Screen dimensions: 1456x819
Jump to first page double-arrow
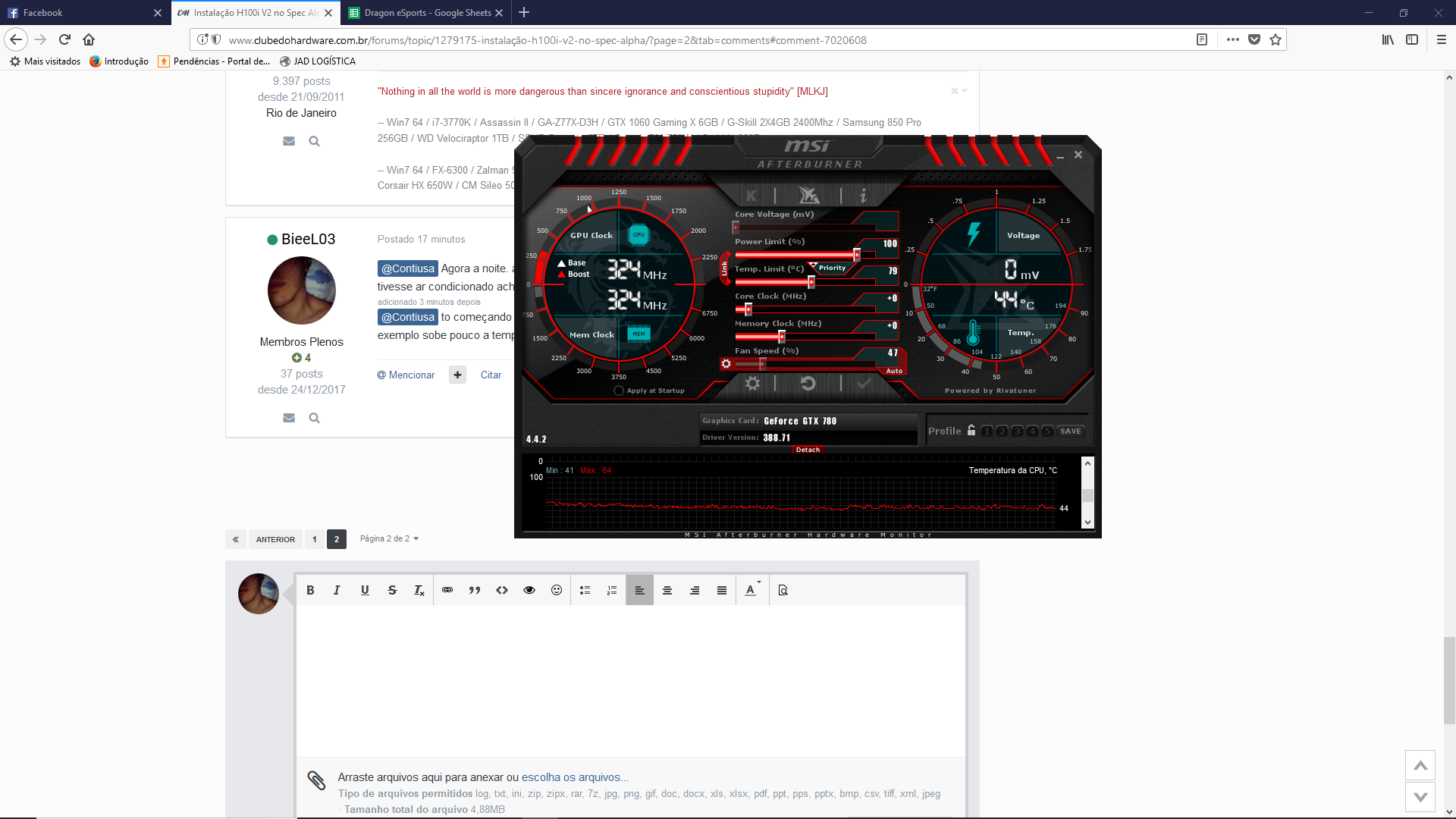coord(236,539)
